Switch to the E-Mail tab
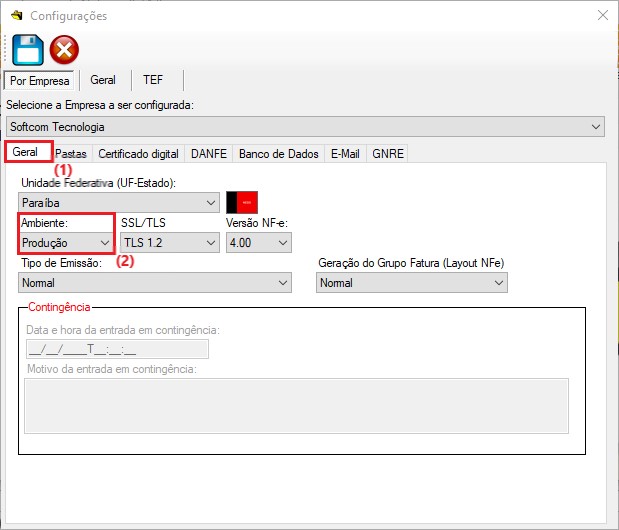The height and width of the screenshot is (530, 619). point(345,154)
